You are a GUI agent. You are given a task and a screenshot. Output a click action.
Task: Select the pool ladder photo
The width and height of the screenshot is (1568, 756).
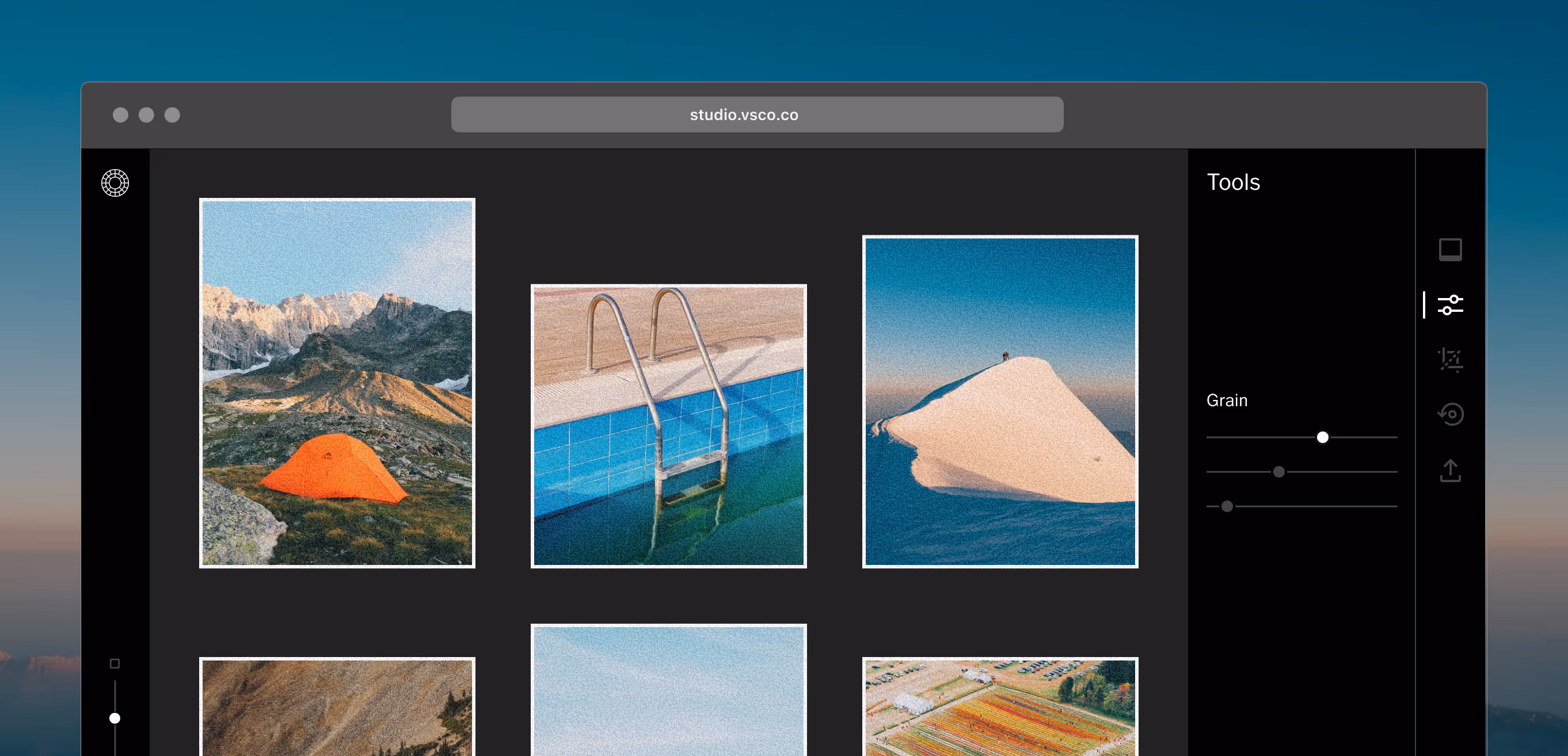click(x=668, y=426)
